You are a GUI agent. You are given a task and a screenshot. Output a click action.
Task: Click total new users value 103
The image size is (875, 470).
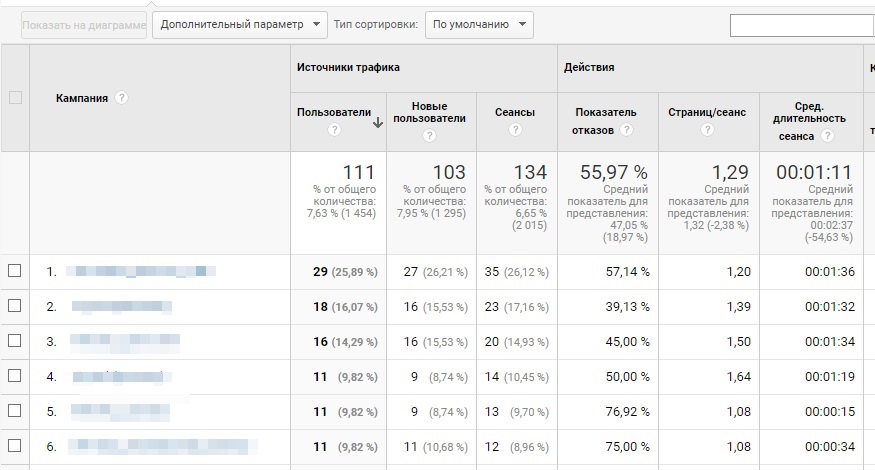click(449, 172)
